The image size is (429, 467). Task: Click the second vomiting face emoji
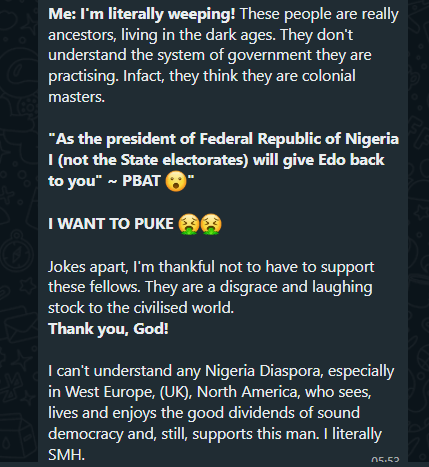(x=211, y=224)
